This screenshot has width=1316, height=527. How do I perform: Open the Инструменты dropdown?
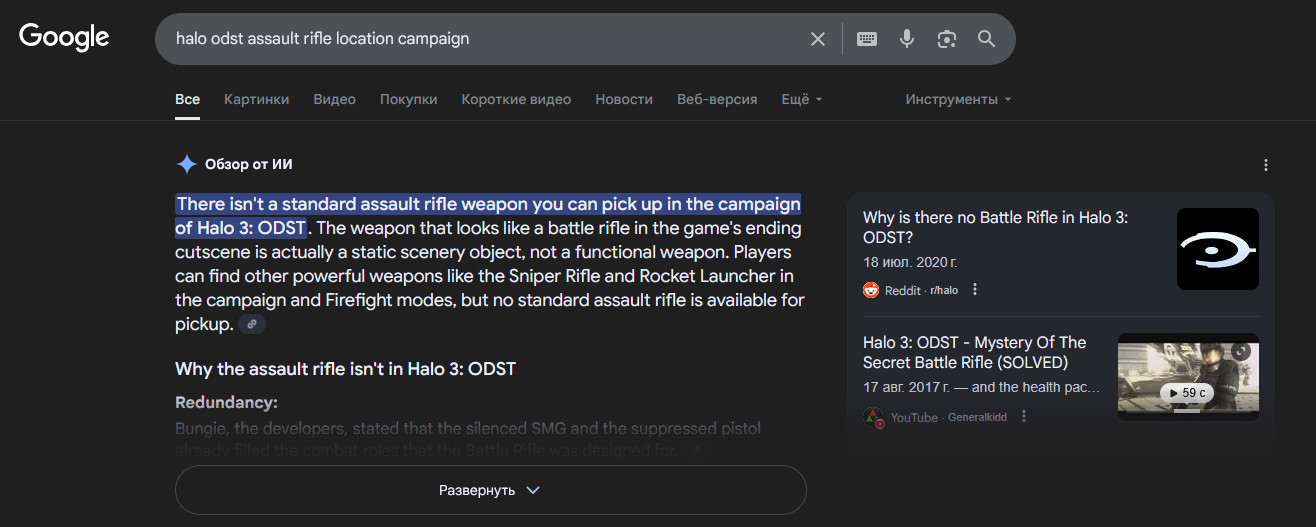(958, 100)
